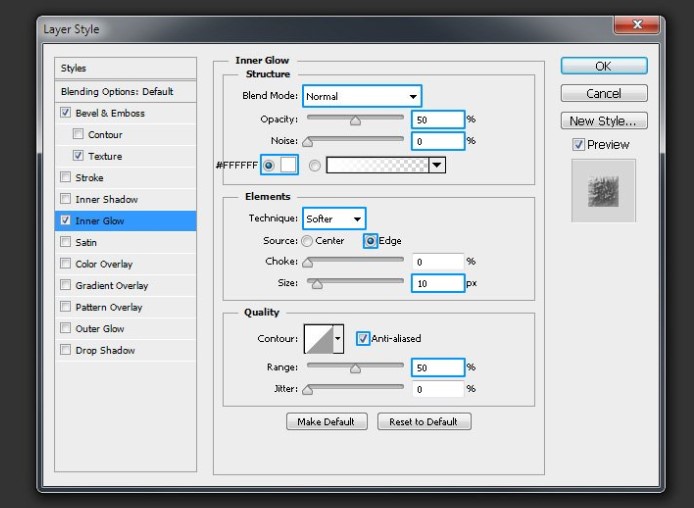Set the glow Source to Center
The height and width of the screenshot is (508, 694).
[x=306, y=241]
